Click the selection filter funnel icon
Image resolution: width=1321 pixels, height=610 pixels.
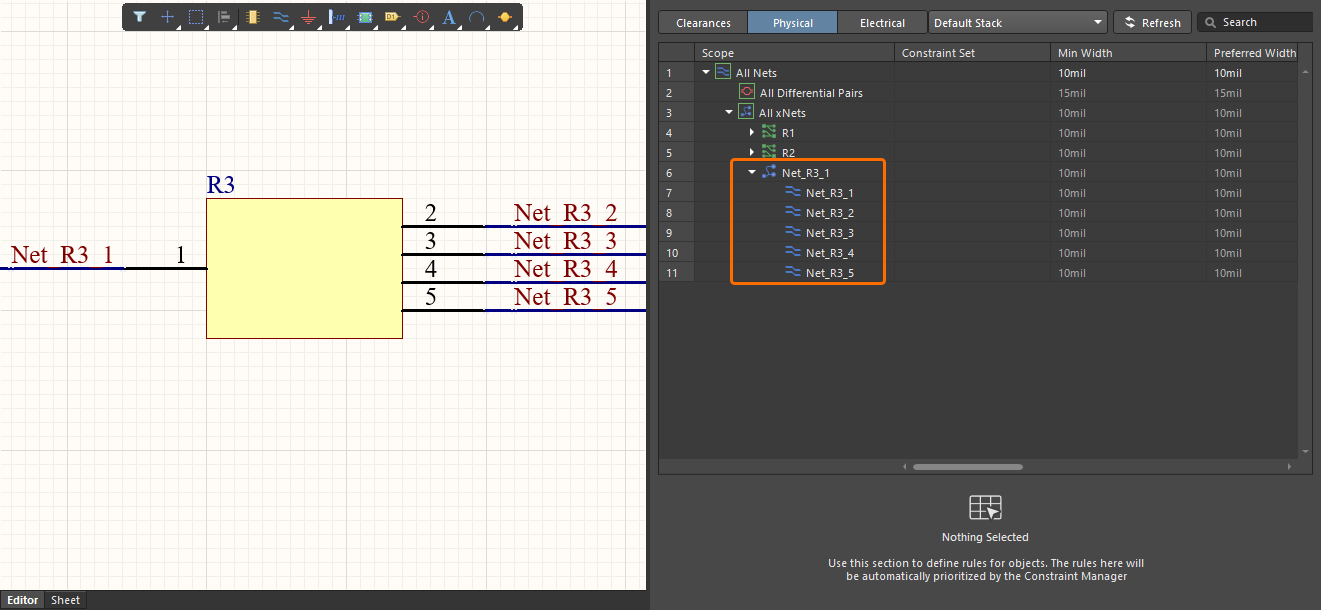(x=139, y=17)
